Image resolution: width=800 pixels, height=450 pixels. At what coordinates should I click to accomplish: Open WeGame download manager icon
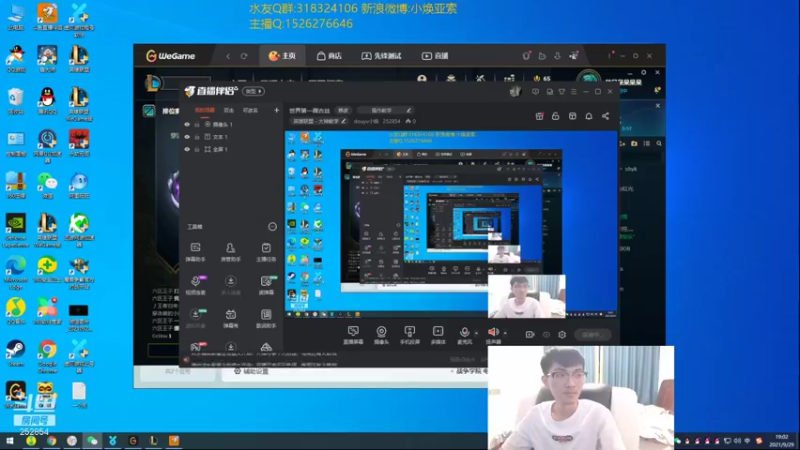click(x=557, y=56)
